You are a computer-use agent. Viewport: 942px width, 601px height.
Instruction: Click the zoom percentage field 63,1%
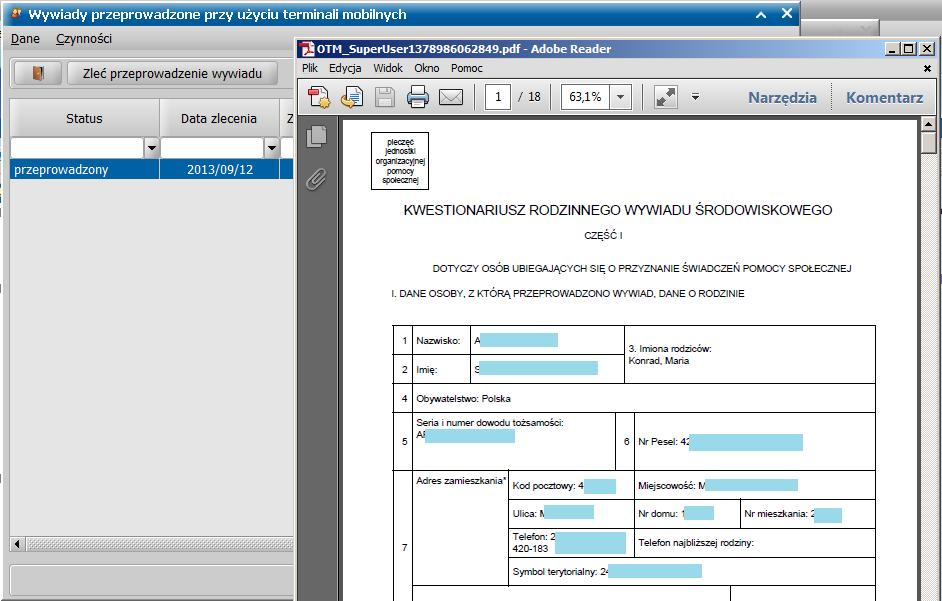585,97
